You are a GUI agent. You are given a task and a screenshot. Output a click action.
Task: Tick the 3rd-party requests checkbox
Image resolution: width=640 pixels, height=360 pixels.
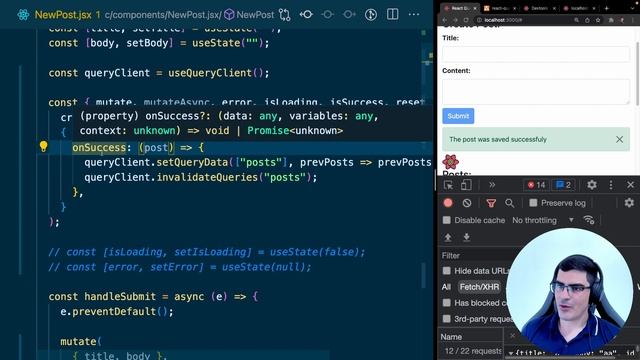pos(447,319)
